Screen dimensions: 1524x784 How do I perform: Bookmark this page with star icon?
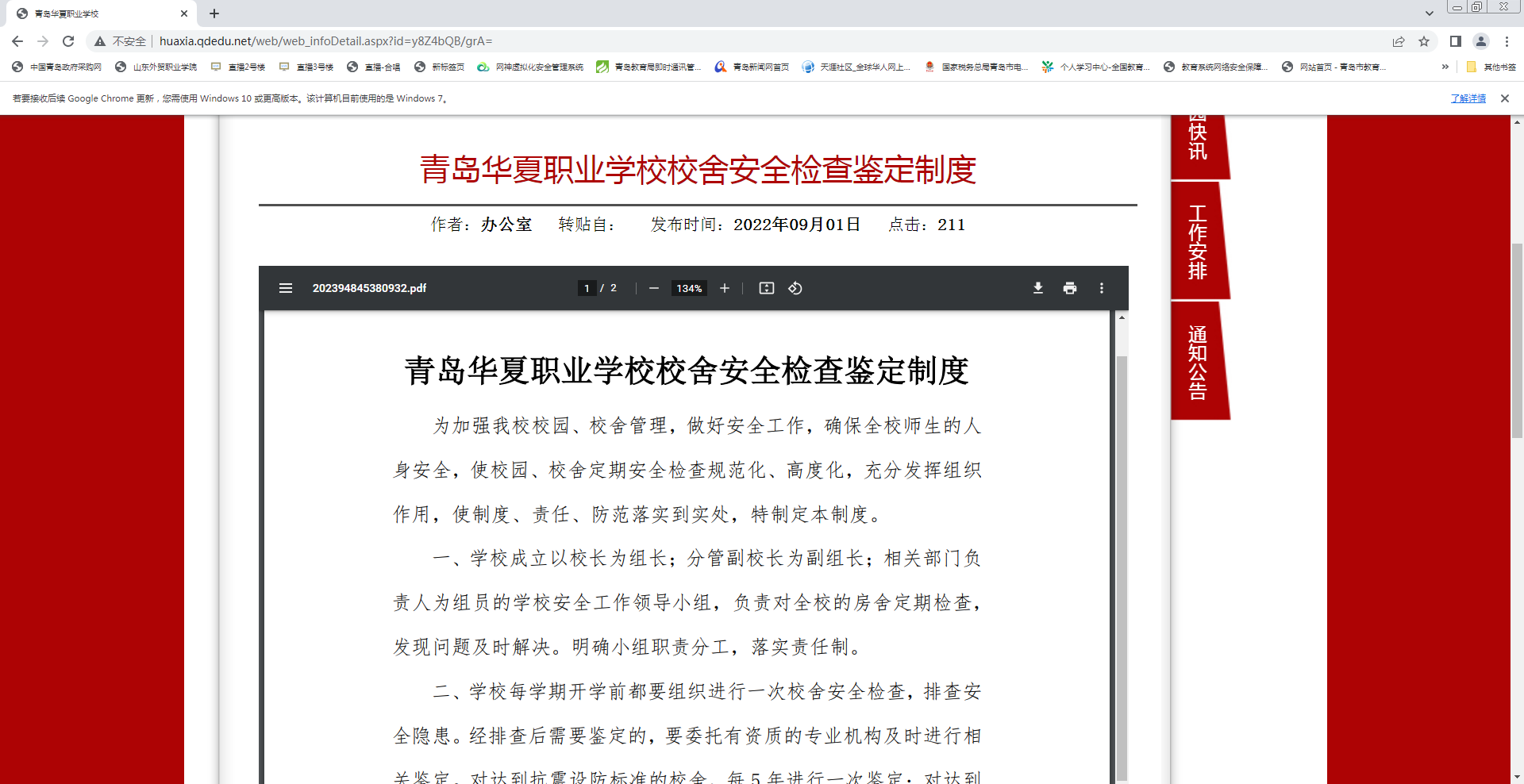coord(1424,41)
